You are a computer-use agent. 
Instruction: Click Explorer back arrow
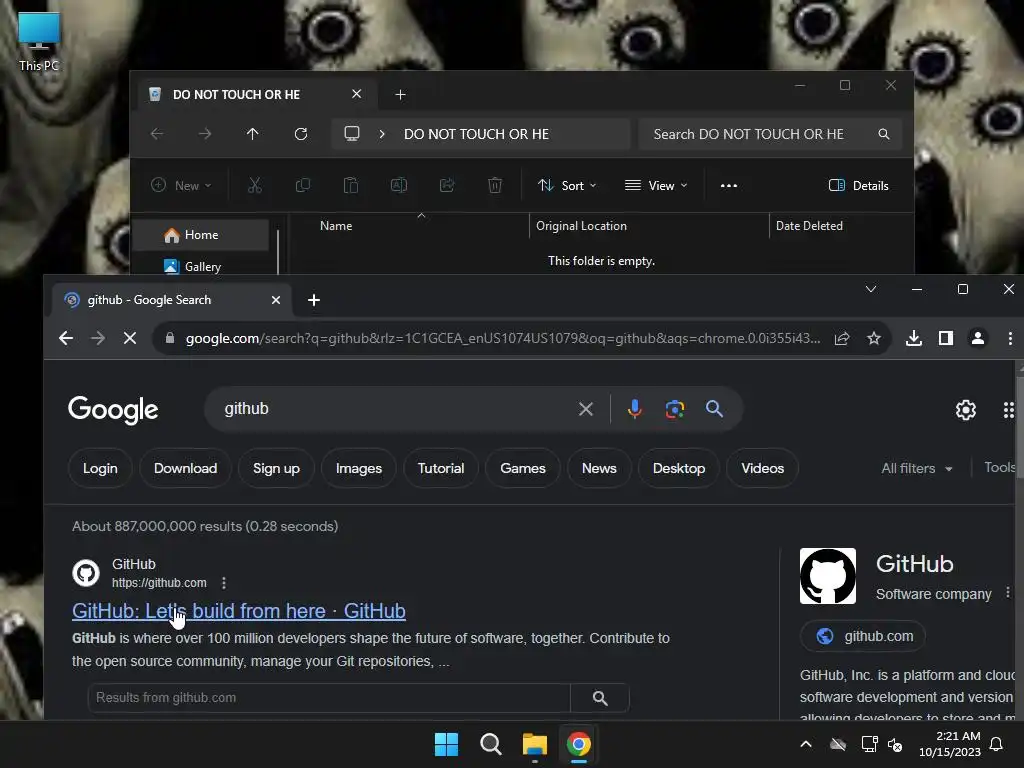pos(157,134)
